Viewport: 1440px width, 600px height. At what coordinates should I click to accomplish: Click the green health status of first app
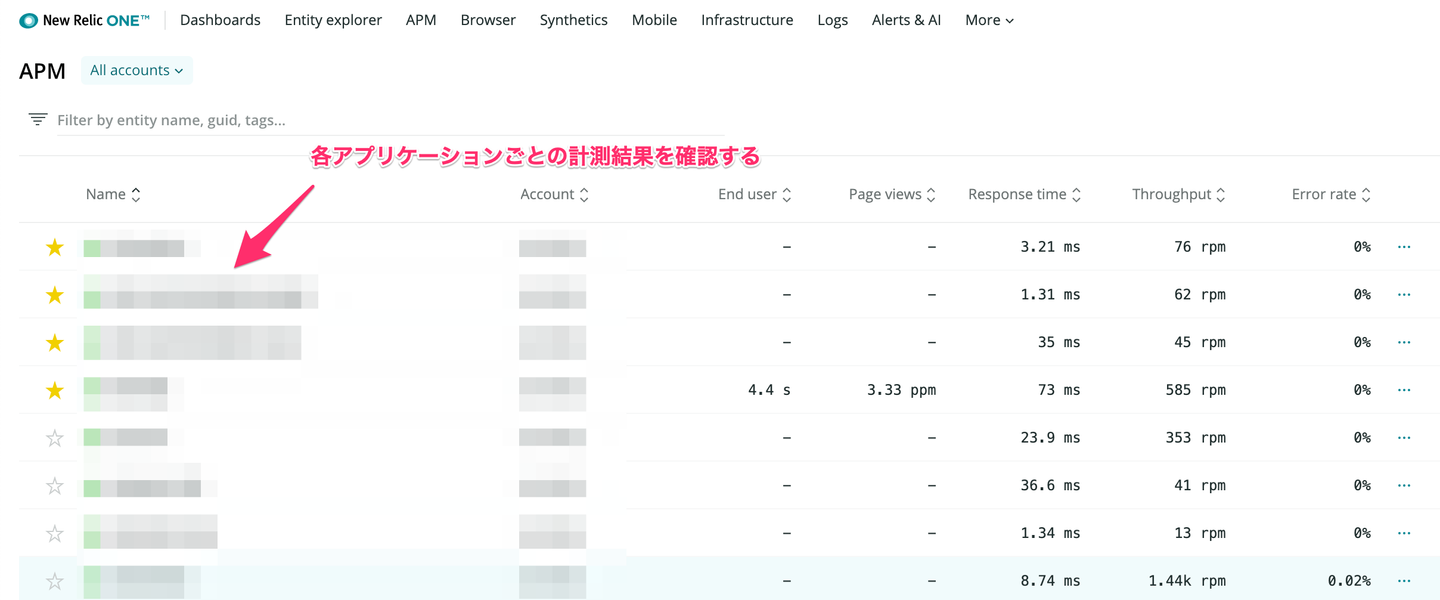tap(92, 247)
